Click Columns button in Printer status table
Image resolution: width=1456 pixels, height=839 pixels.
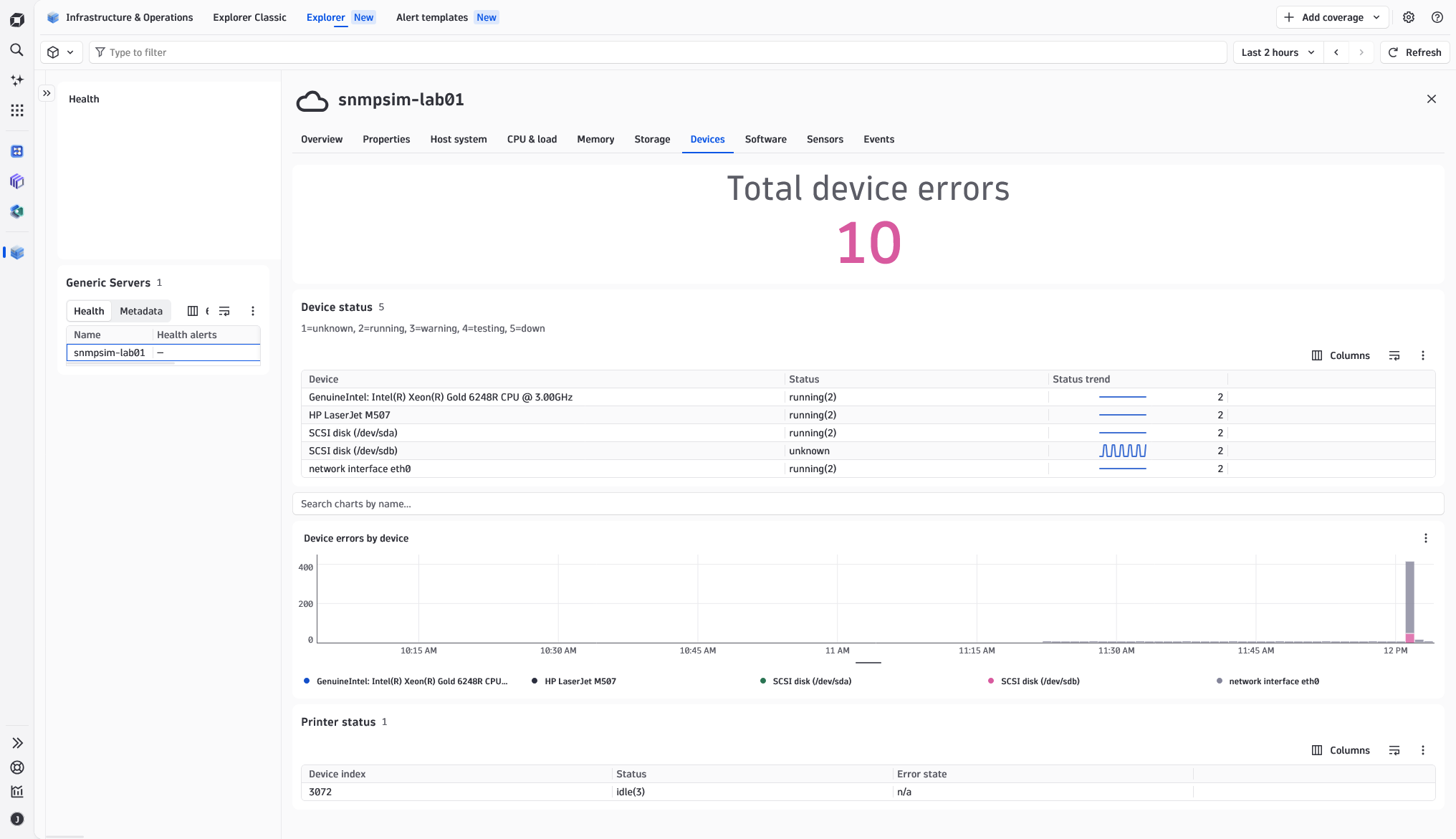click(1341, 750)
